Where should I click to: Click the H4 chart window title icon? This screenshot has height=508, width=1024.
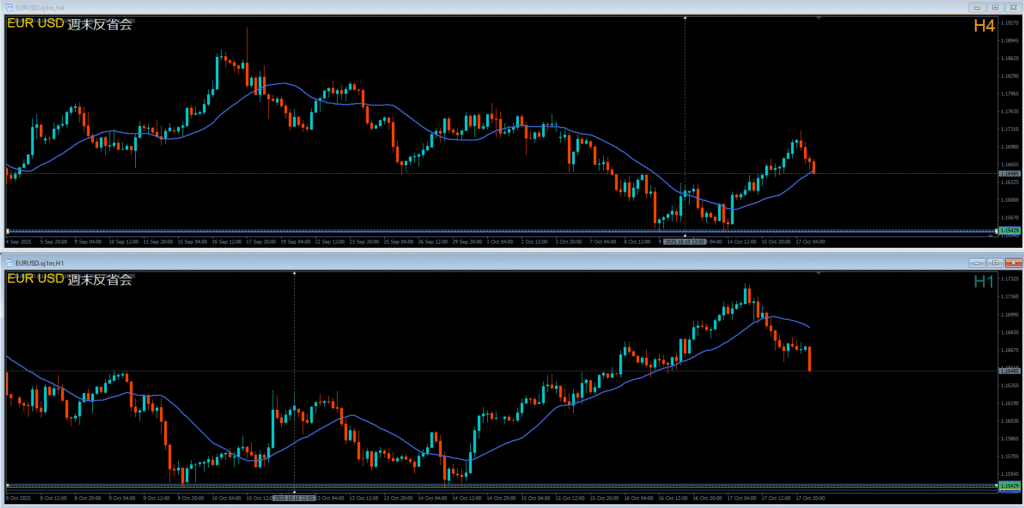tap(9, 7)
